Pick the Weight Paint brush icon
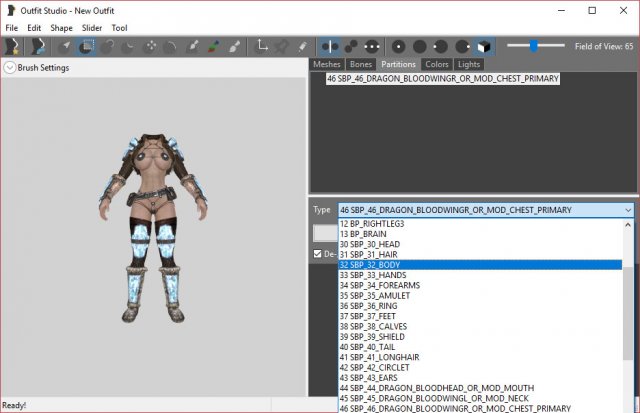 coord(192,46)
